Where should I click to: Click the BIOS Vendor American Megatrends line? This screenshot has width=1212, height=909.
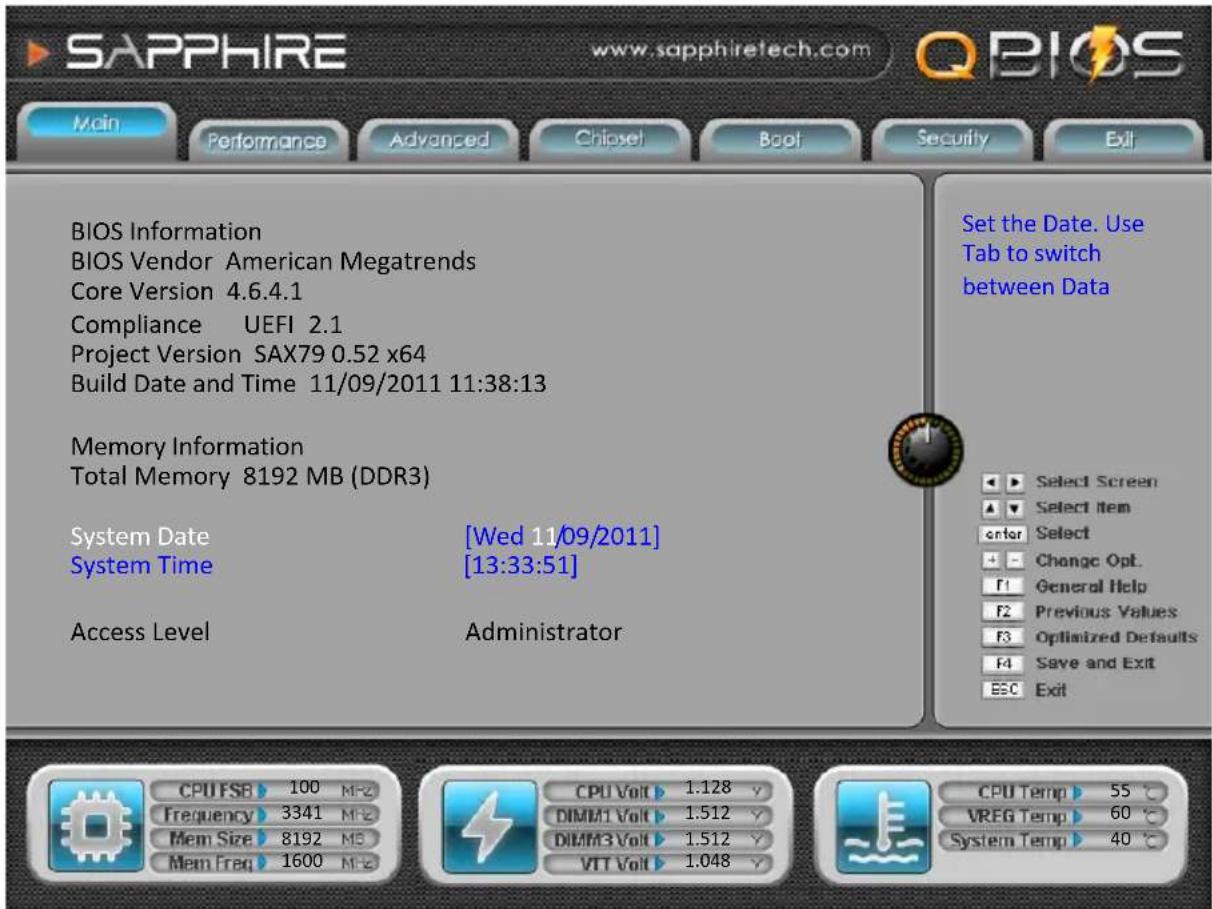coord(273,262)
